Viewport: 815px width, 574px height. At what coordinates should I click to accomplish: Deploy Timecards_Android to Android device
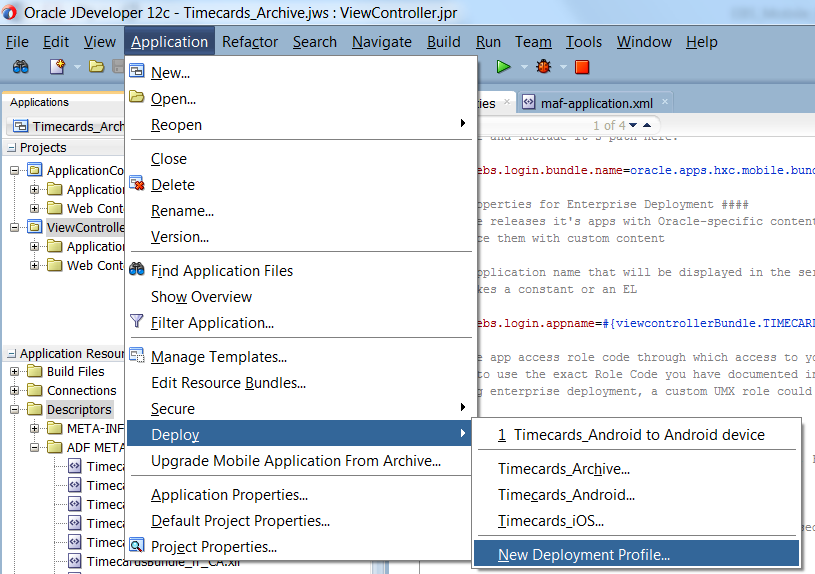637,435
